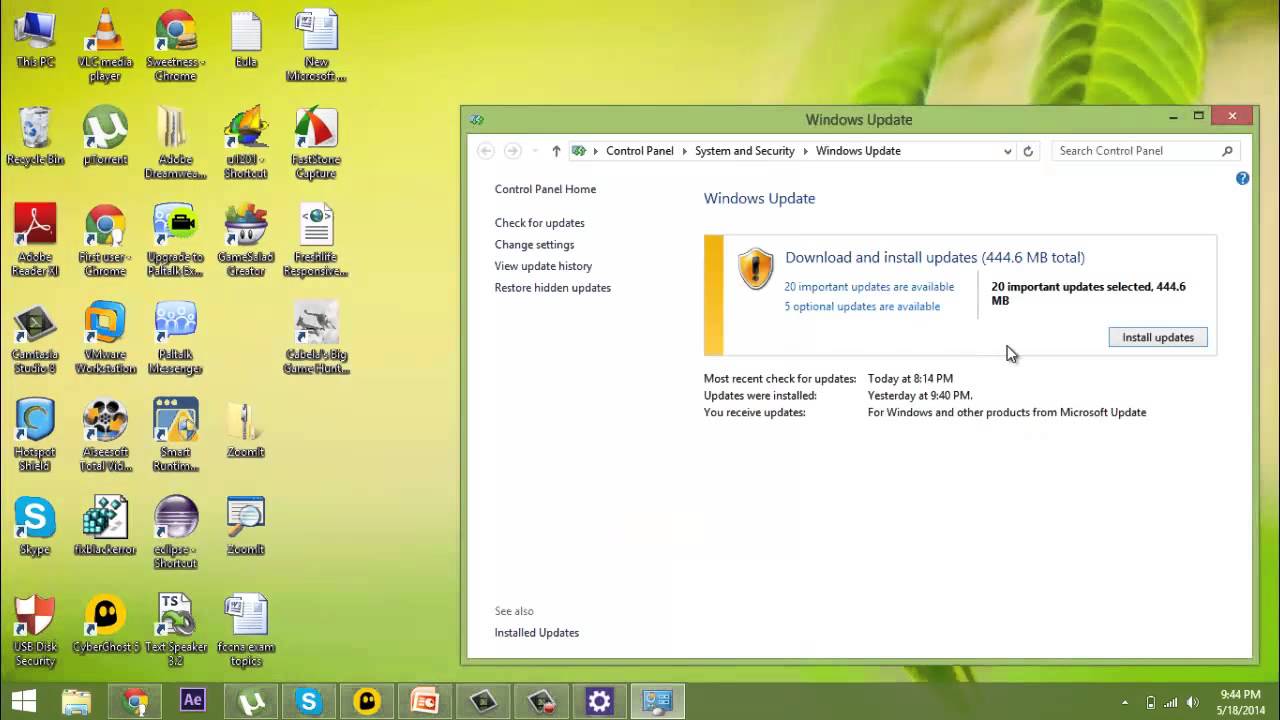The width and height of the screenshot is (1280, 720).
Task: Select Aiseesoft Total Video desktop icon
Action: click(105, 436)
